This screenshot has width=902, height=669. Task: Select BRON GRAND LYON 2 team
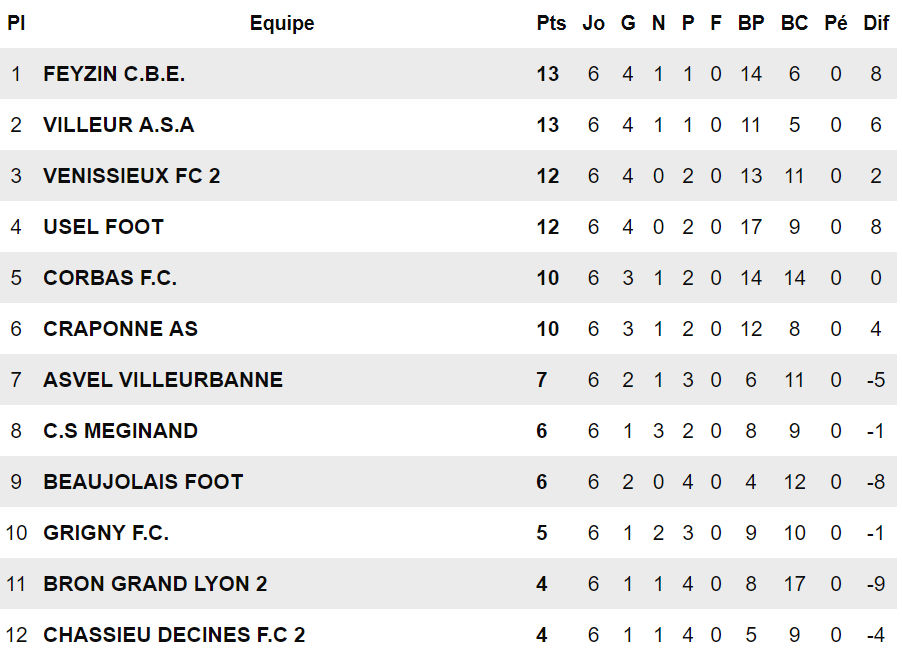pos(155,584)
